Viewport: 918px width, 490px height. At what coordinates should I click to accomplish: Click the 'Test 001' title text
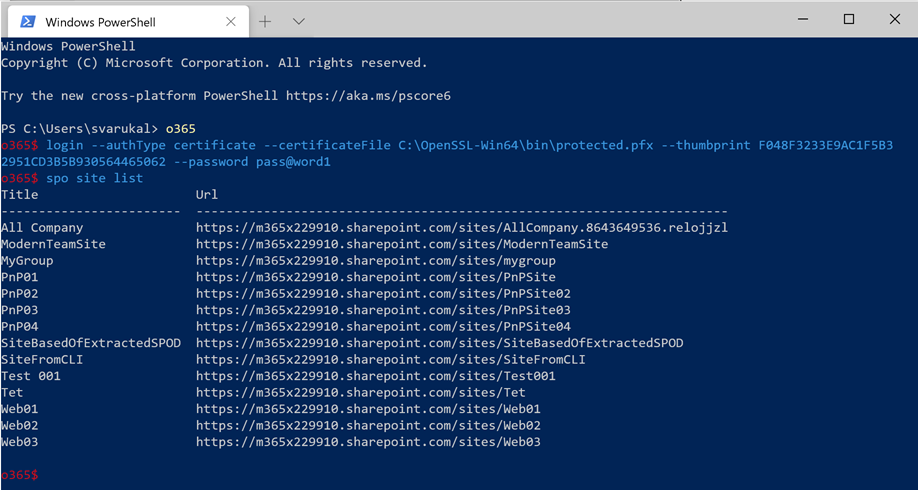(31, 376)
